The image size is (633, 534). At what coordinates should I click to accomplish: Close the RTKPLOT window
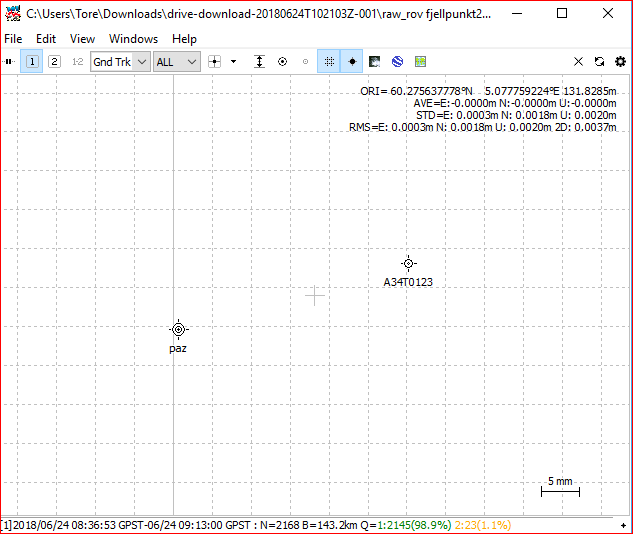click(x=608, y=13)
